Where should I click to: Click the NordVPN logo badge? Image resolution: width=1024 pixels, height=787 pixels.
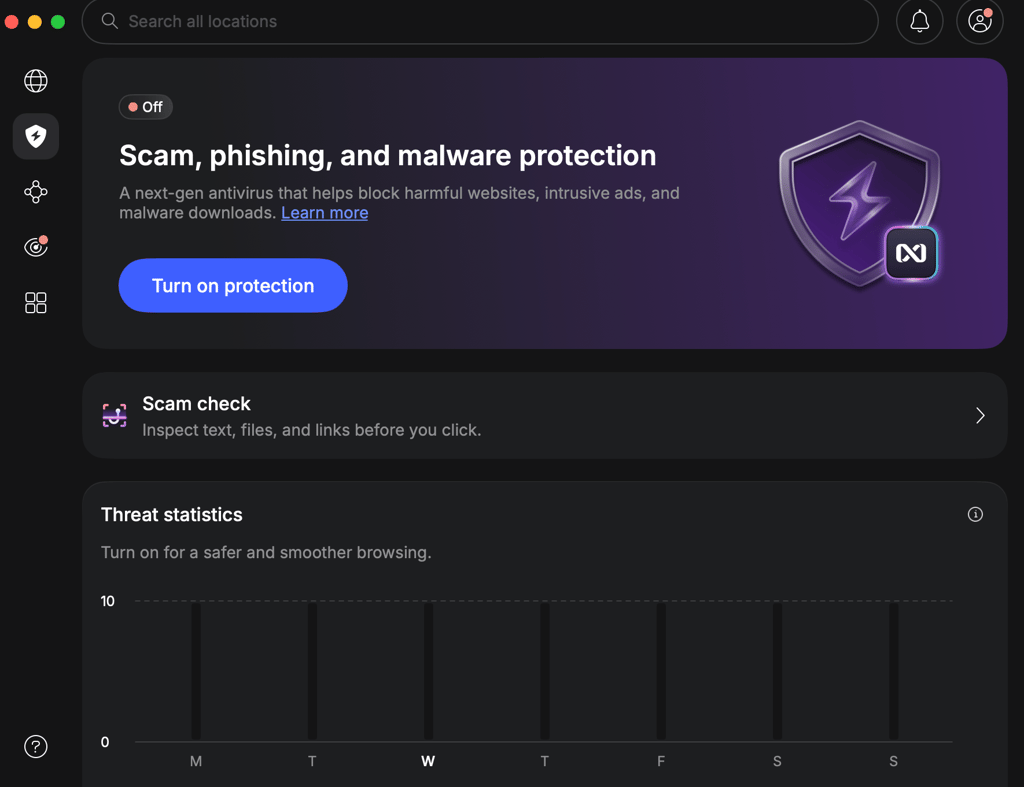911,253
